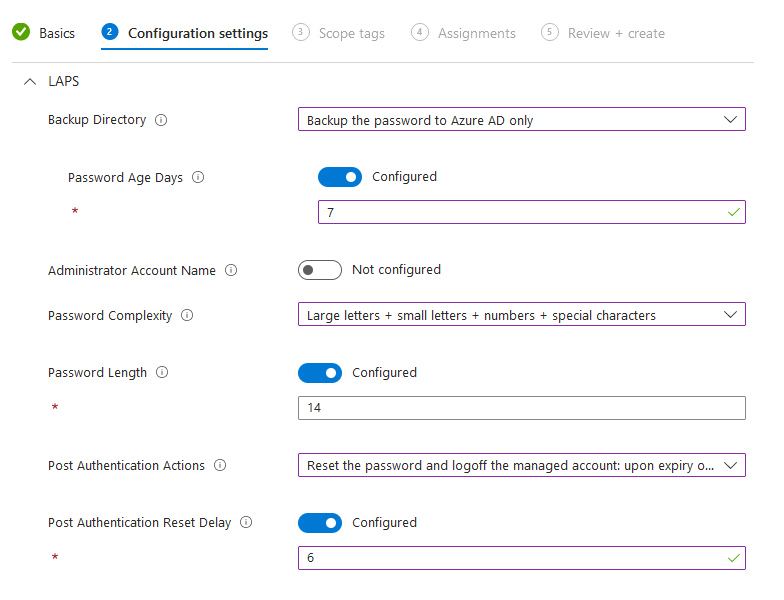Click the green checkmark icon beside Basics
This screenshot has width=784, height=600.
tap(21, 33)
